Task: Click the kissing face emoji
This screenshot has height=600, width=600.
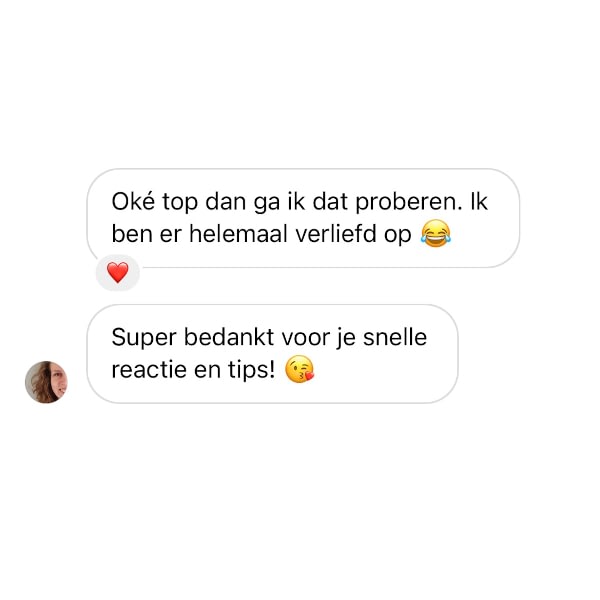Action: tap(300, 369)
